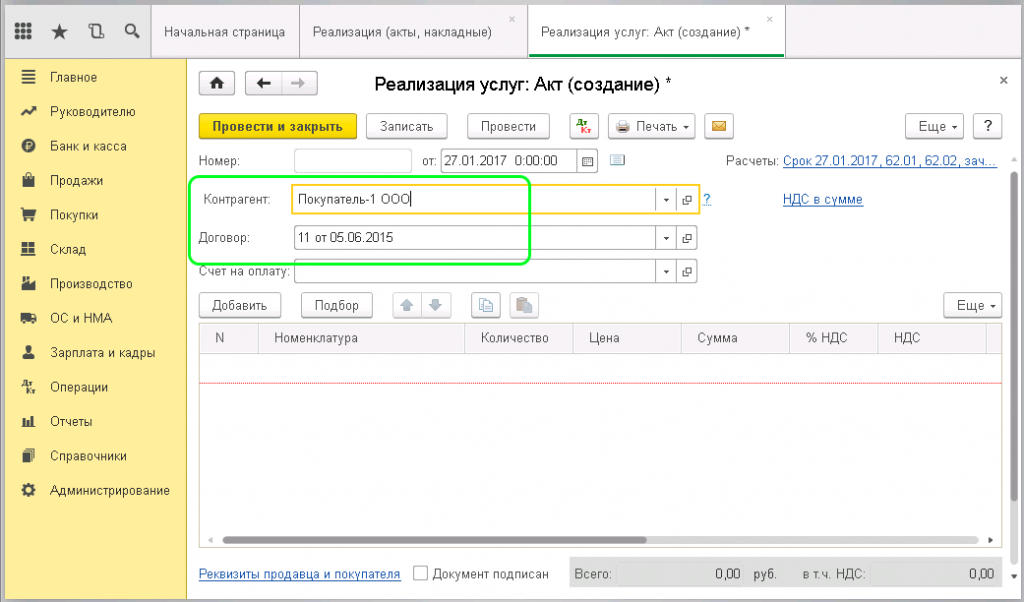
Task: Go to home page via house icon
Action: [217, 84]
